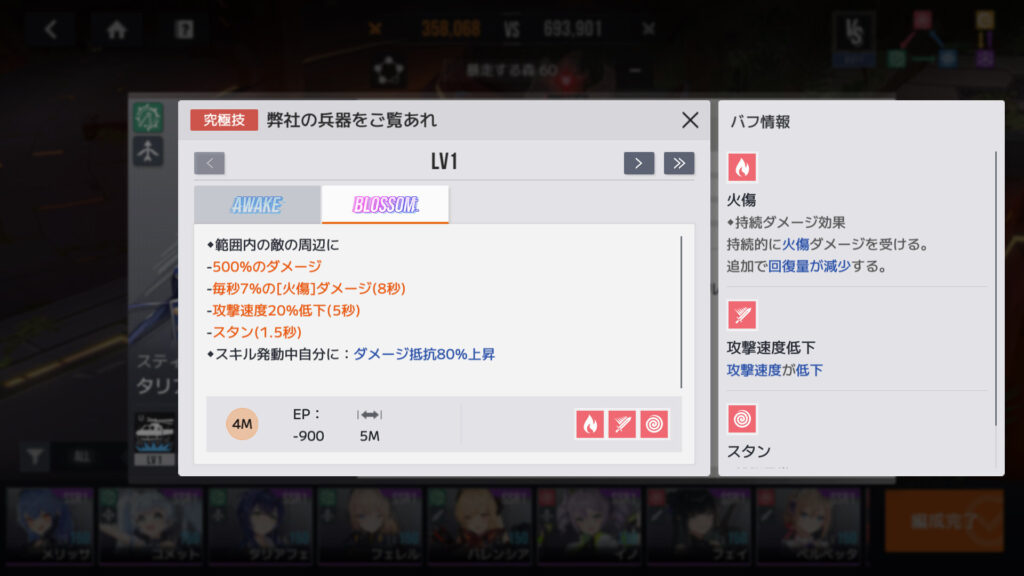Go back with the top-left arrow
This screenshot has width=1024, height=576.
point(51,29)
